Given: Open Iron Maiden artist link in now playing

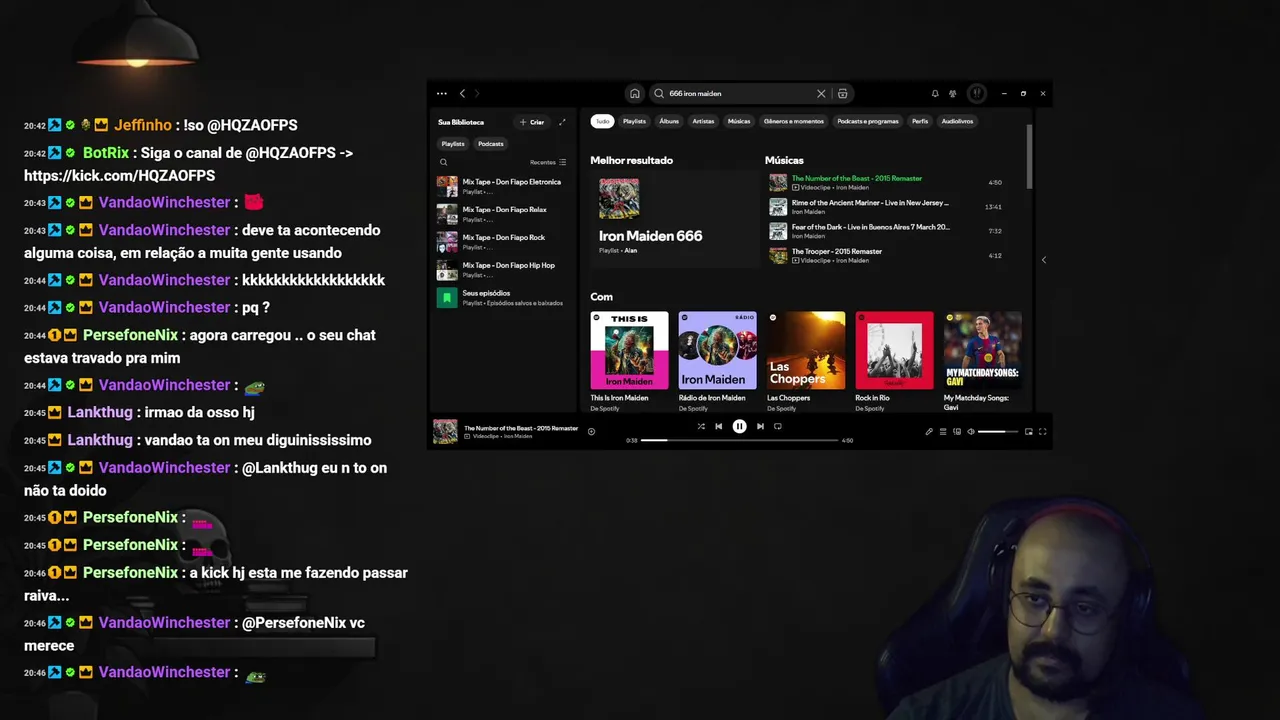Looking at the screenshot, I should [518, 436].
